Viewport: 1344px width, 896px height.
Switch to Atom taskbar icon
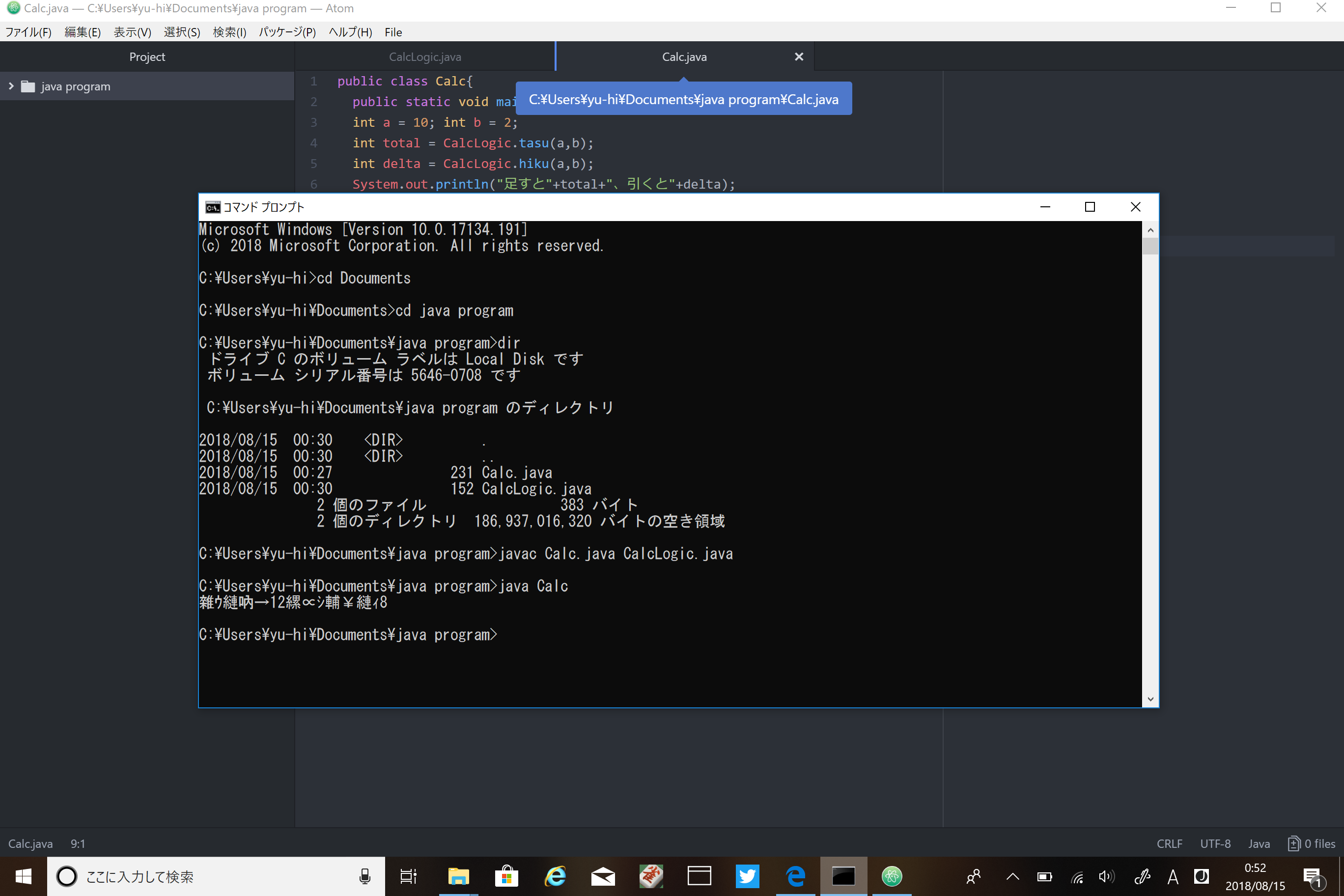click(892, 876)
